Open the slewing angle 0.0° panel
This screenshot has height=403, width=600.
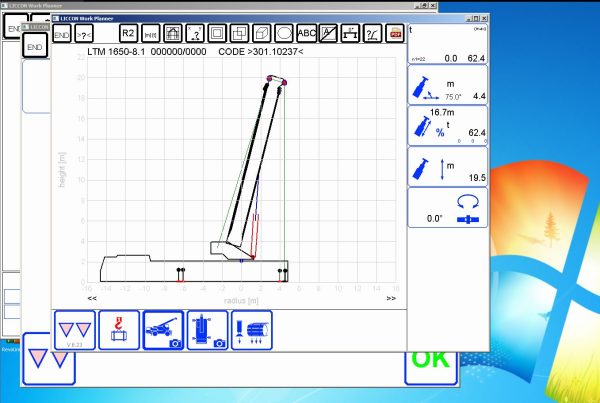448,208
